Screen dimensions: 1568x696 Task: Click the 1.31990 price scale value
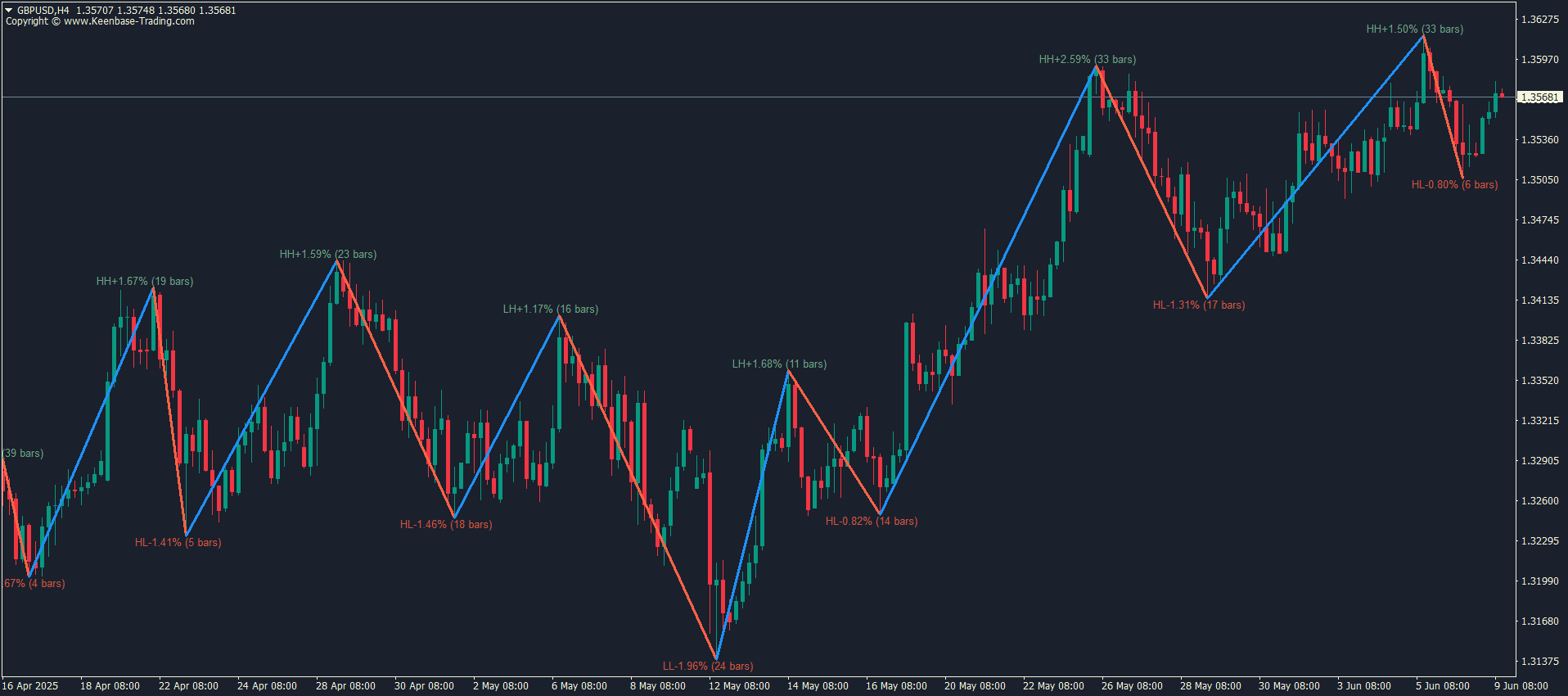click(x=1540, y=581)
